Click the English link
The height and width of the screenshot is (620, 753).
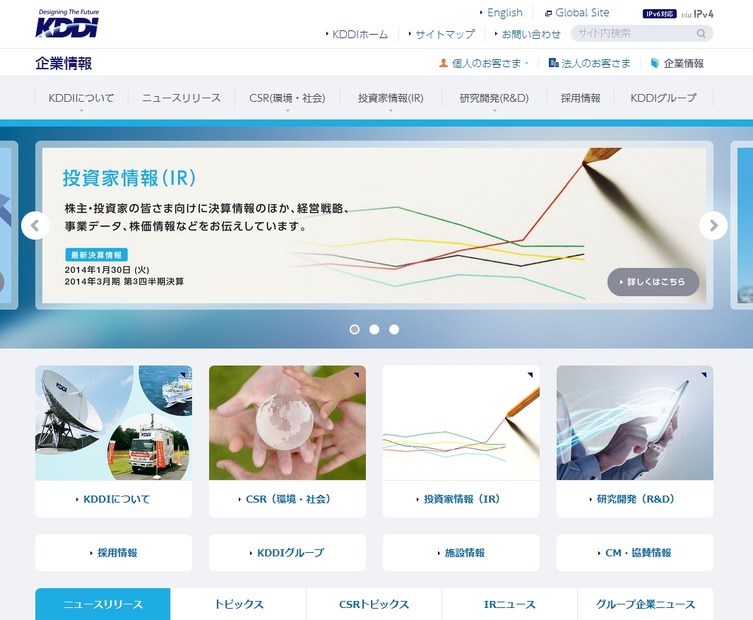504,13
